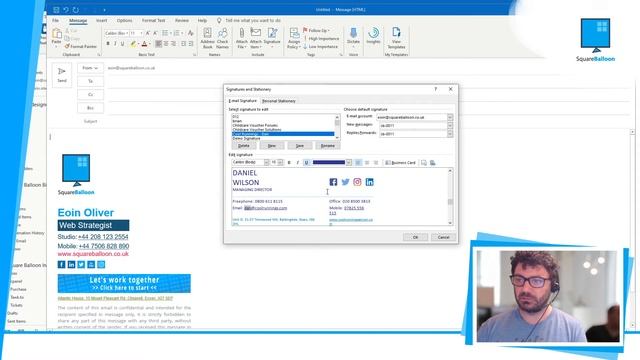Toggle Italic in signature editor toolbar
Screen dimensions: 640x360
[x=298, y=162]
